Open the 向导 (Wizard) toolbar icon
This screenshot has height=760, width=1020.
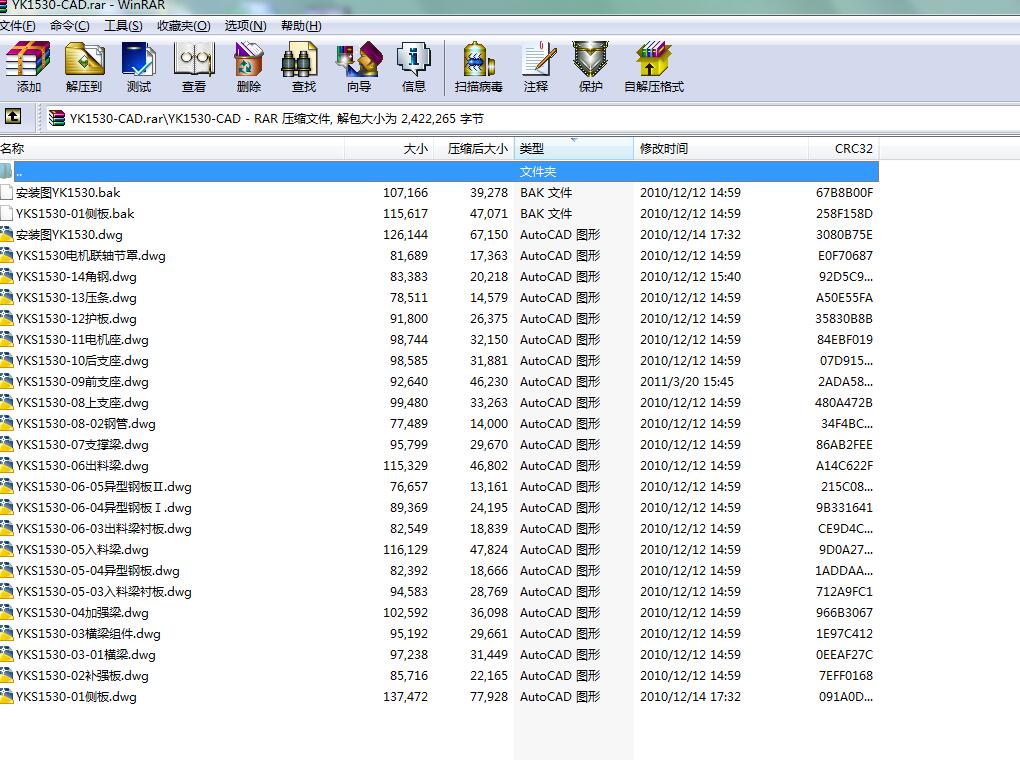pyautogui.click(x=358, y=67)
